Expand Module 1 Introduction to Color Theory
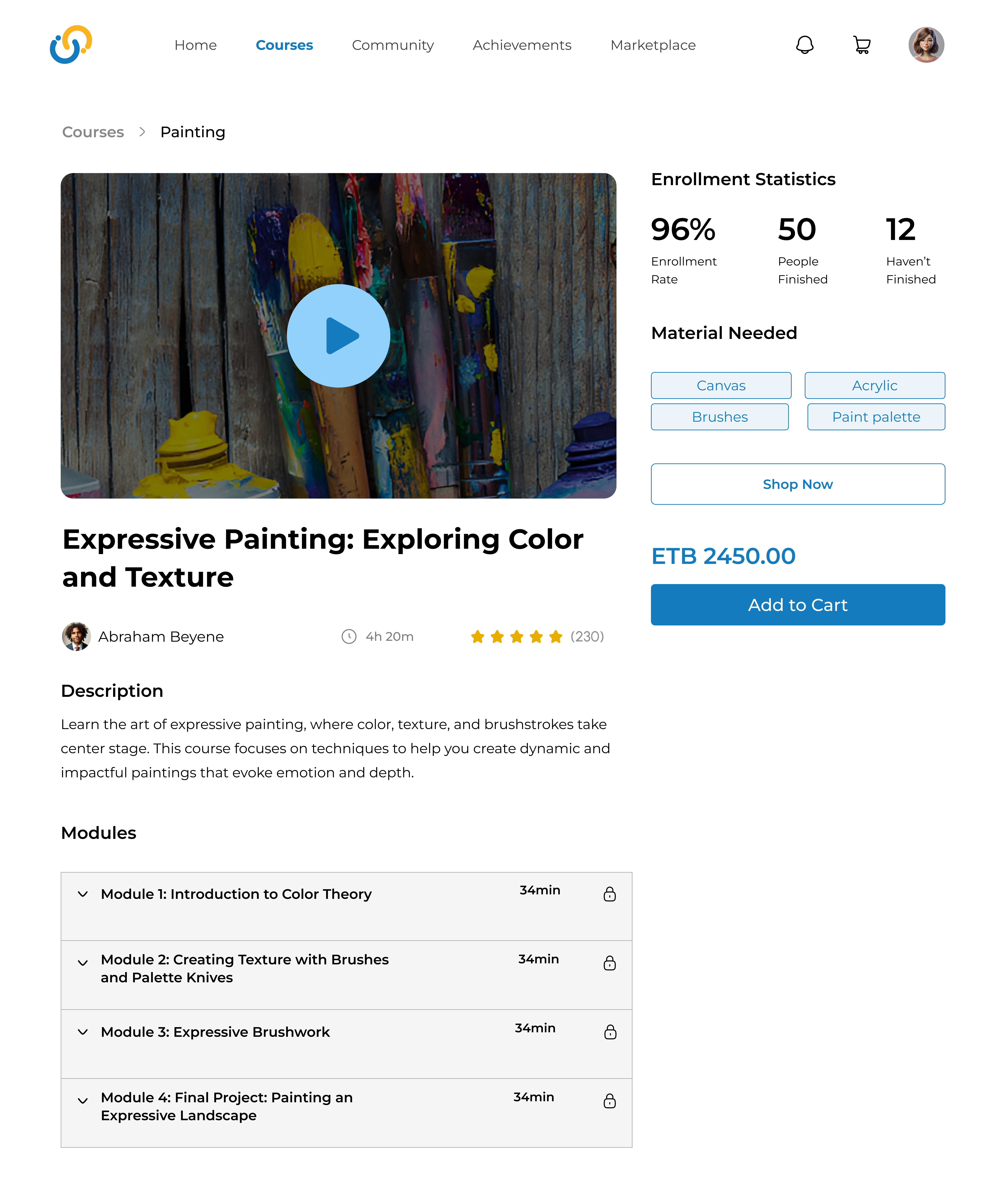 tap(83, 894)
